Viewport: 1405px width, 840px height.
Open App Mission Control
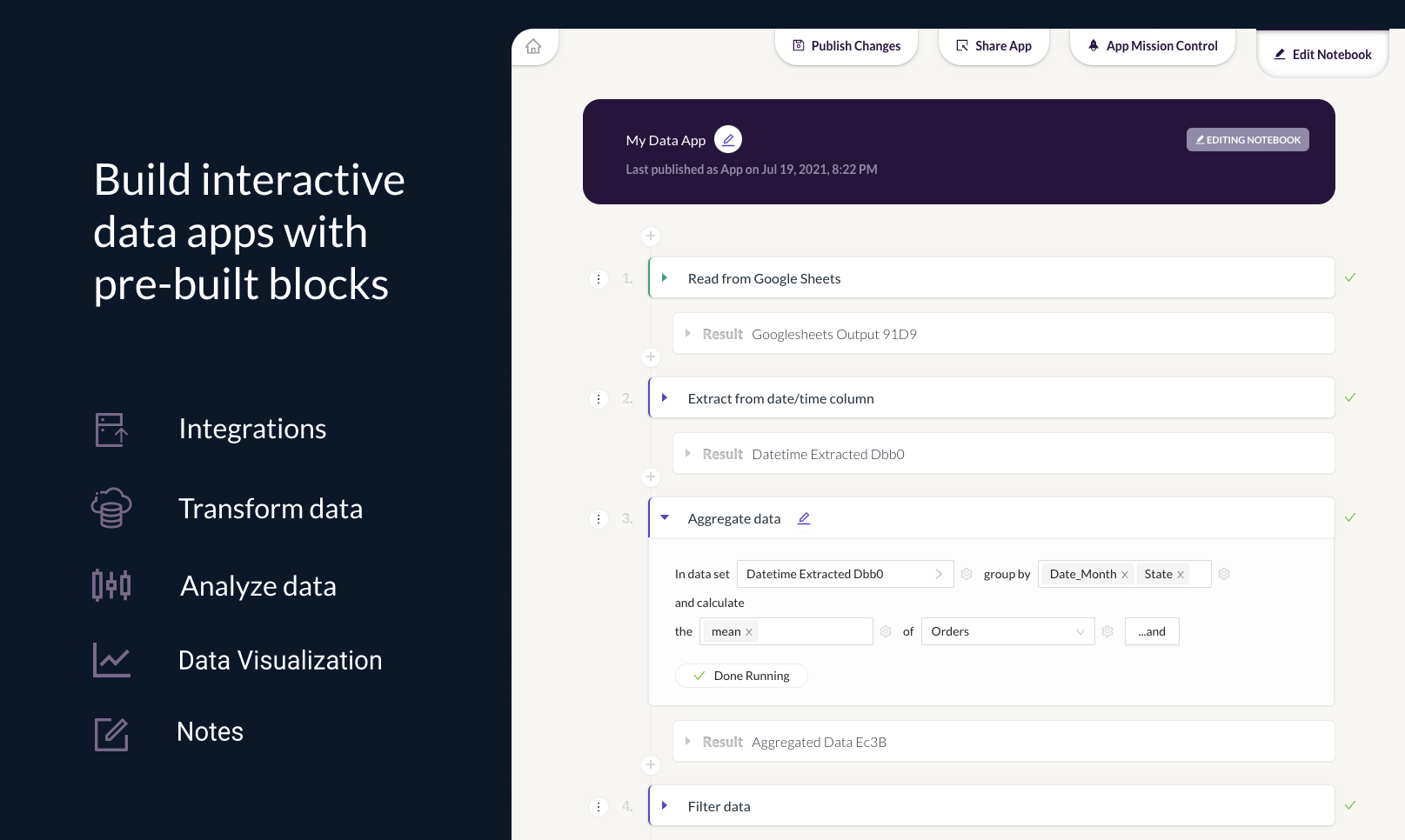click(1153, 46)
